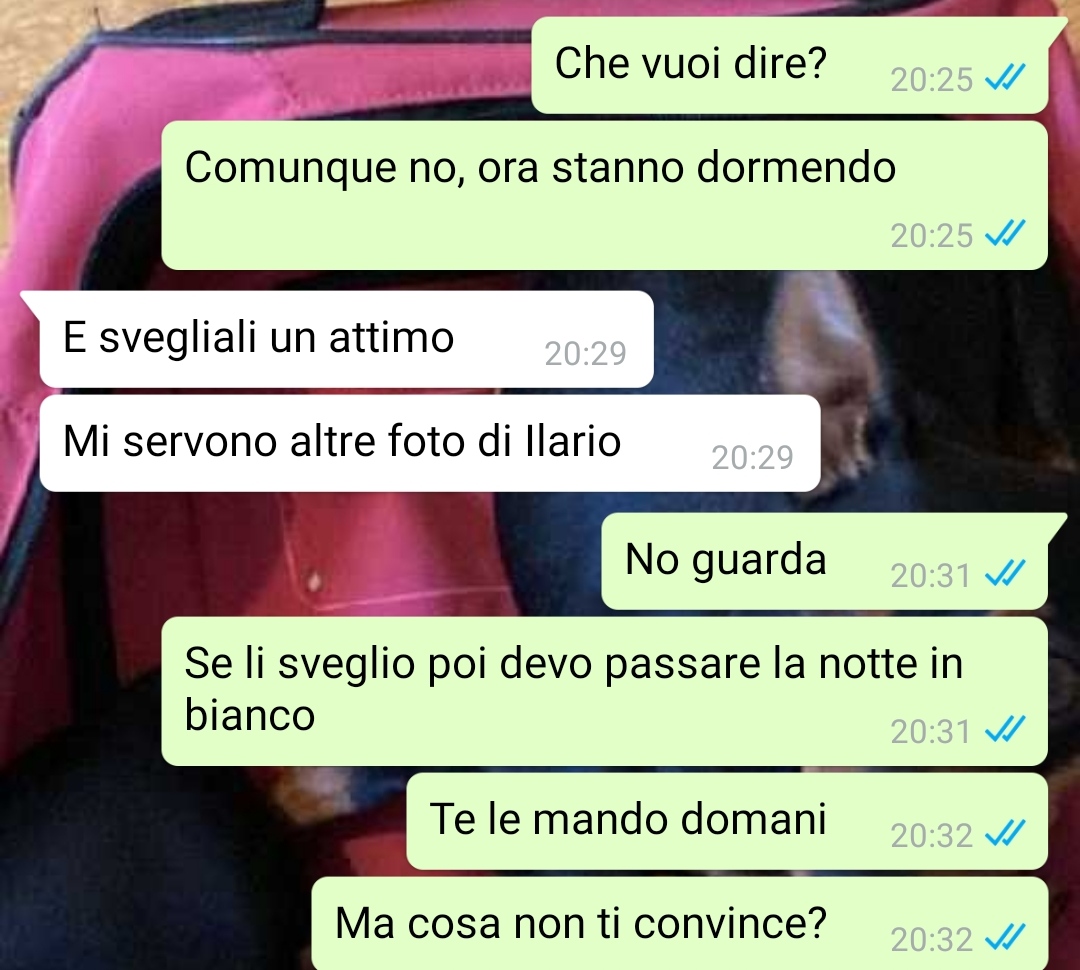Click read-receipt ticks on 'Che vuoi dire?'
Image resolution: width=1080 pixels, height=970 pixels.
[x=1006, y=78]
